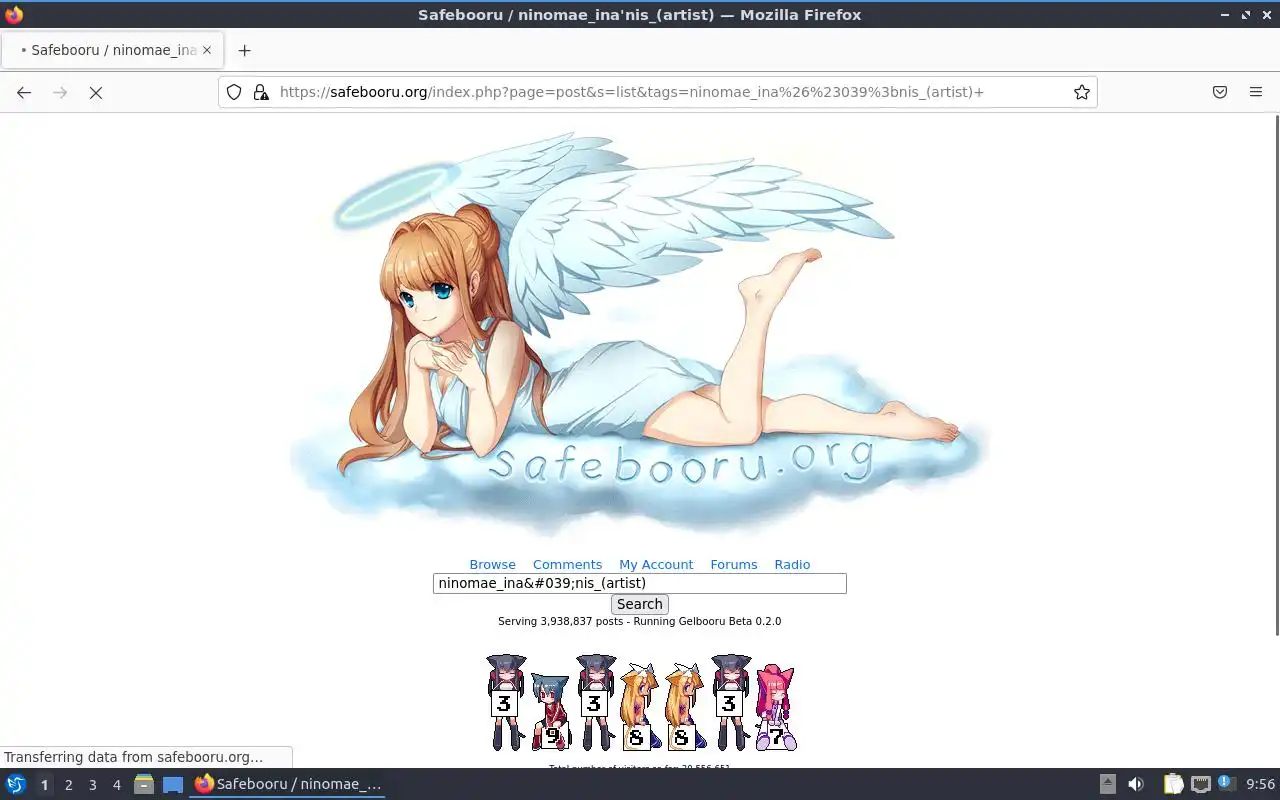Open the desktop start menu icon
Viewport: 1280px width, 800px height.
click(15, 785)
